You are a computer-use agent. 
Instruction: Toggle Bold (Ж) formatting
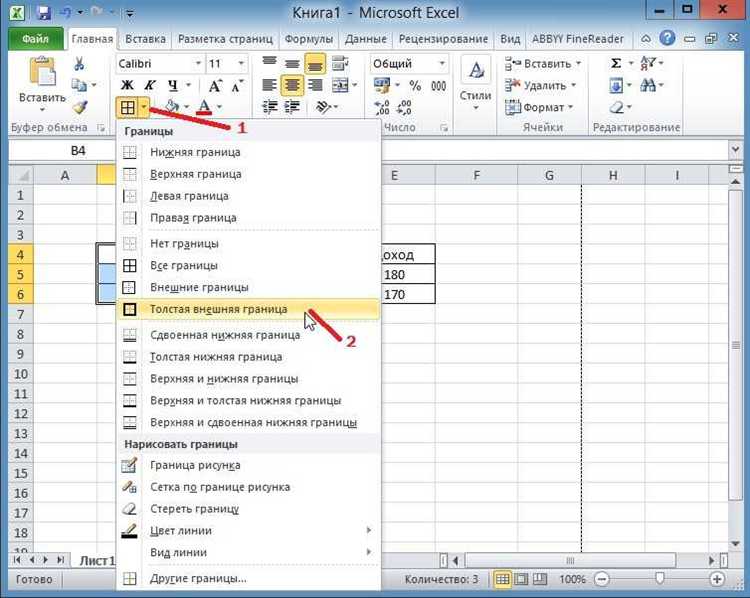pos(127,86)
